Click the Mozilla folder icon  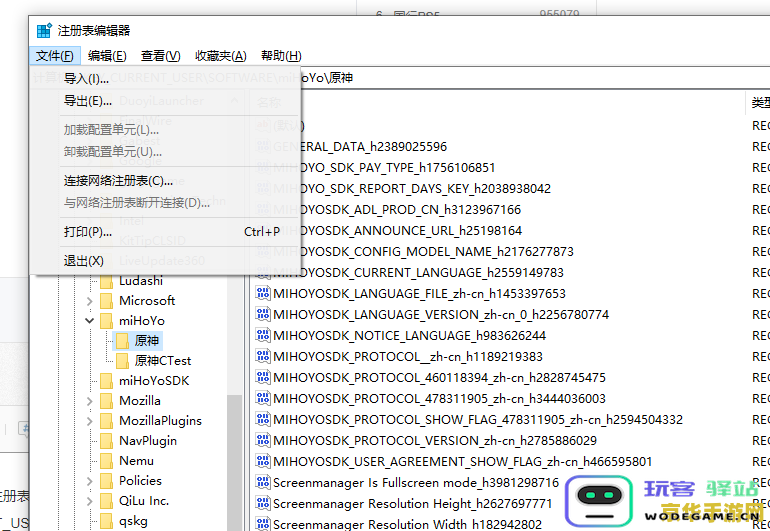(x=107, y=401)
